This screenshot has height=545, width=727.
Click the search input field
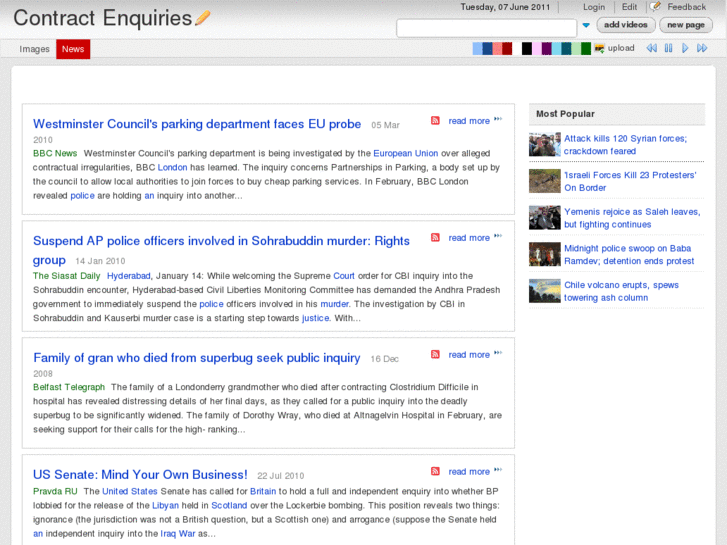tap(486, 27)
